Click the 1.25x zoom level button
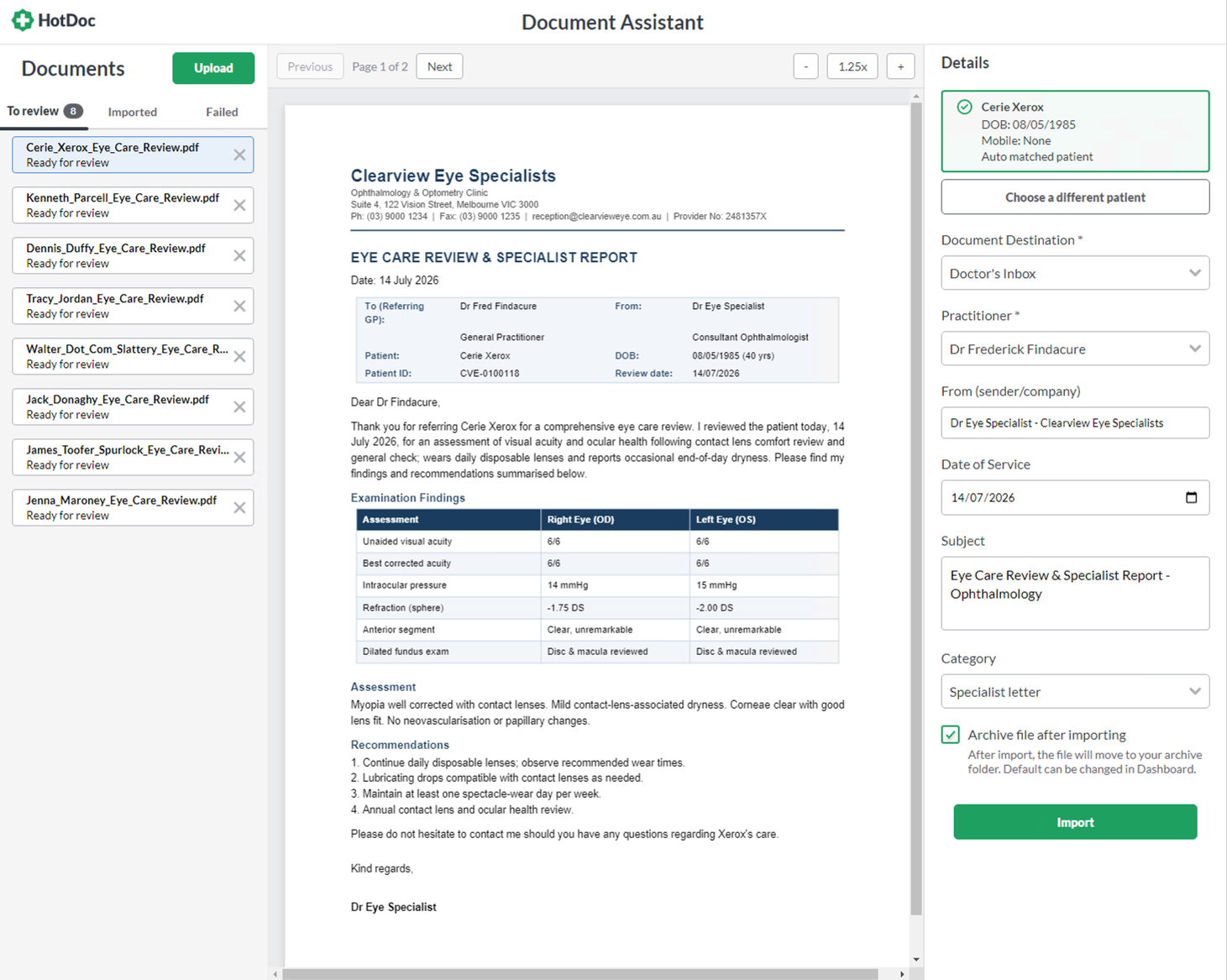The width and height of the screenshot is (1227, 980). tap(852, 66)
